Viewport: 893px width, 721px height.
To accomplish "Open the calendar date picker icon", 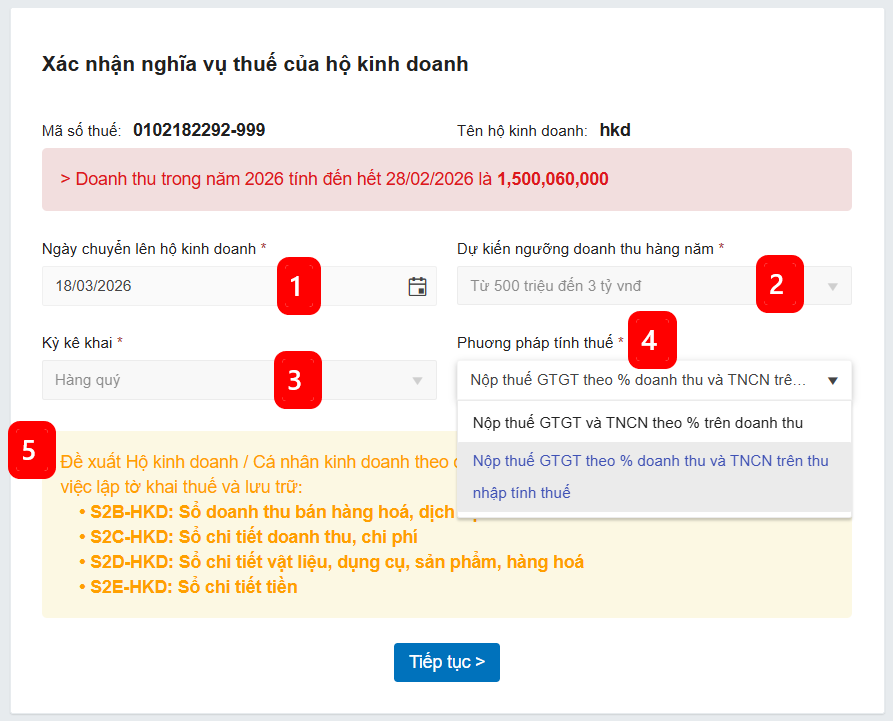I will (x=417, y=286).
